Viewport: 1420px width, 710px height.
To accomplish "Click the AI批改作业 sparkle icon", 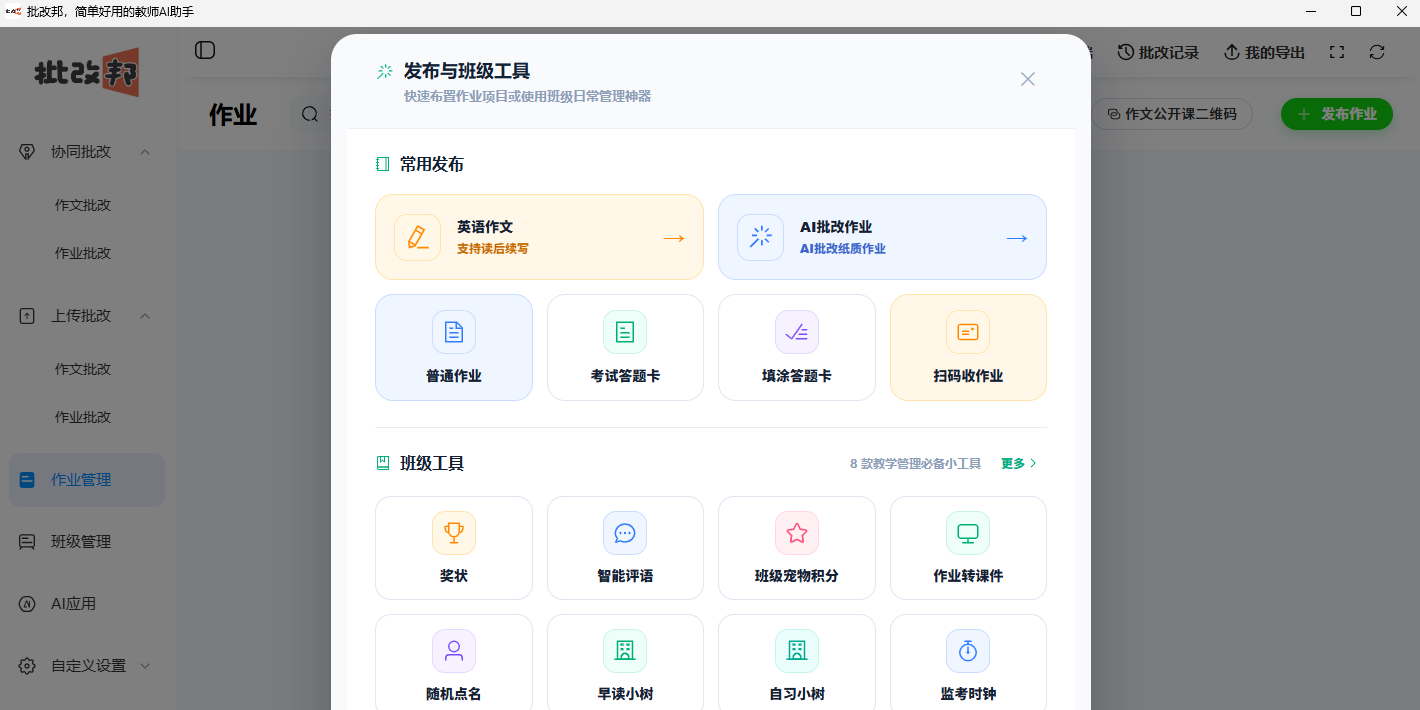I will tap(760, 237).
